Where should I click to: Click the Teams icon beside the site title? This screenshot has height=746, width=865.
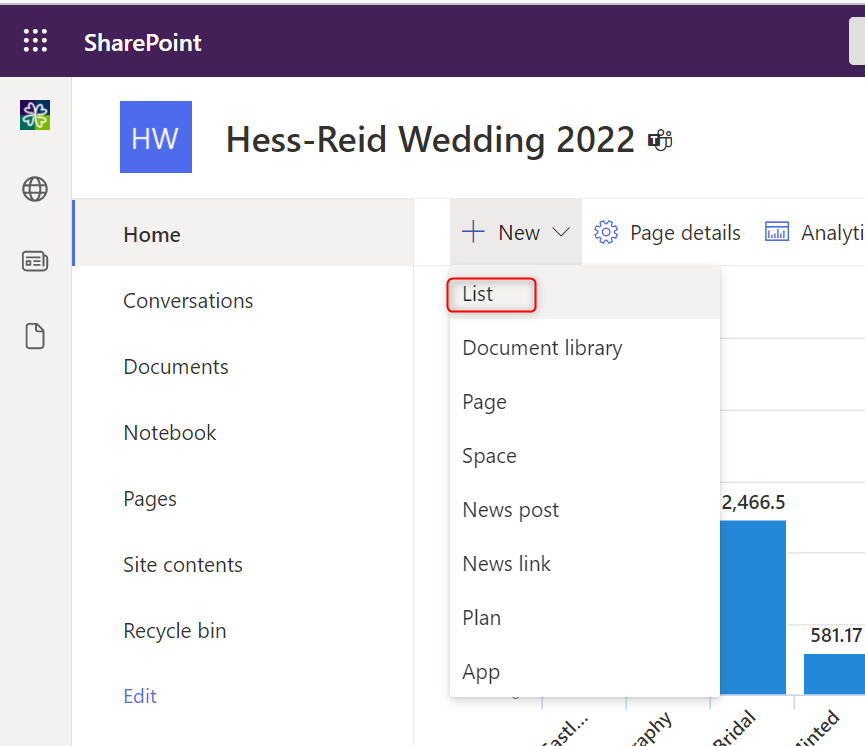click(x=660, y=140)
